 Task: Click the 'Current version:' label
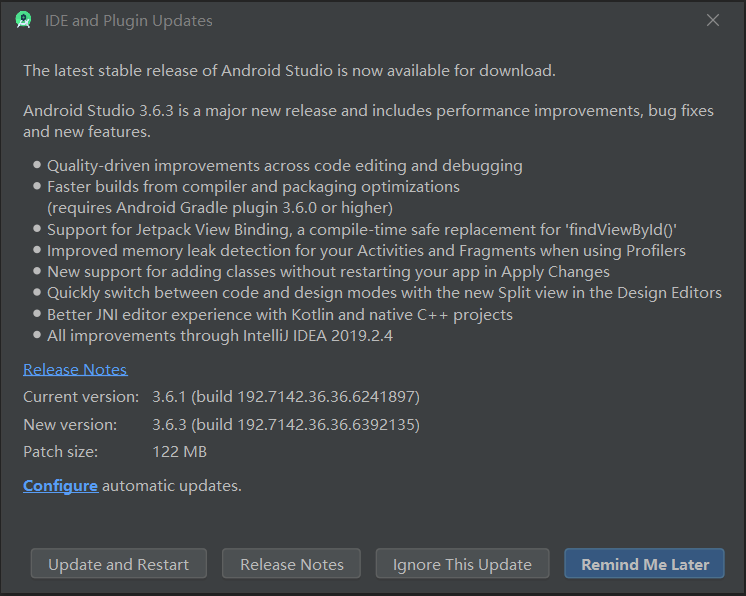click(81, 397)
